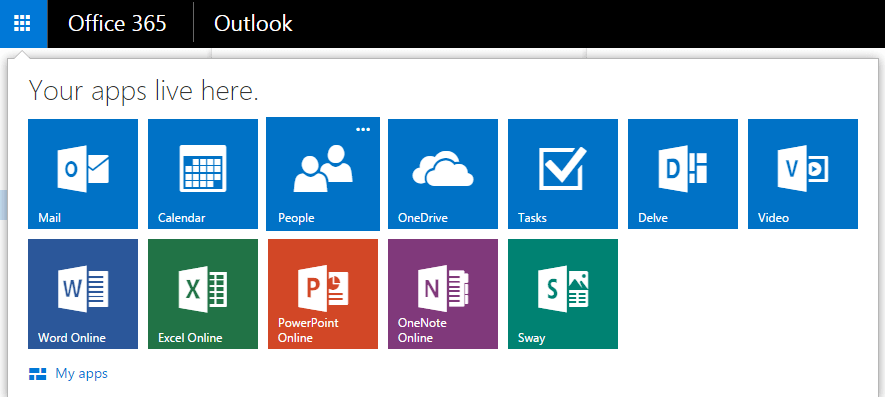Launch Excel Online tile
This screenshot has width=885, height=397.
point(203,294)
